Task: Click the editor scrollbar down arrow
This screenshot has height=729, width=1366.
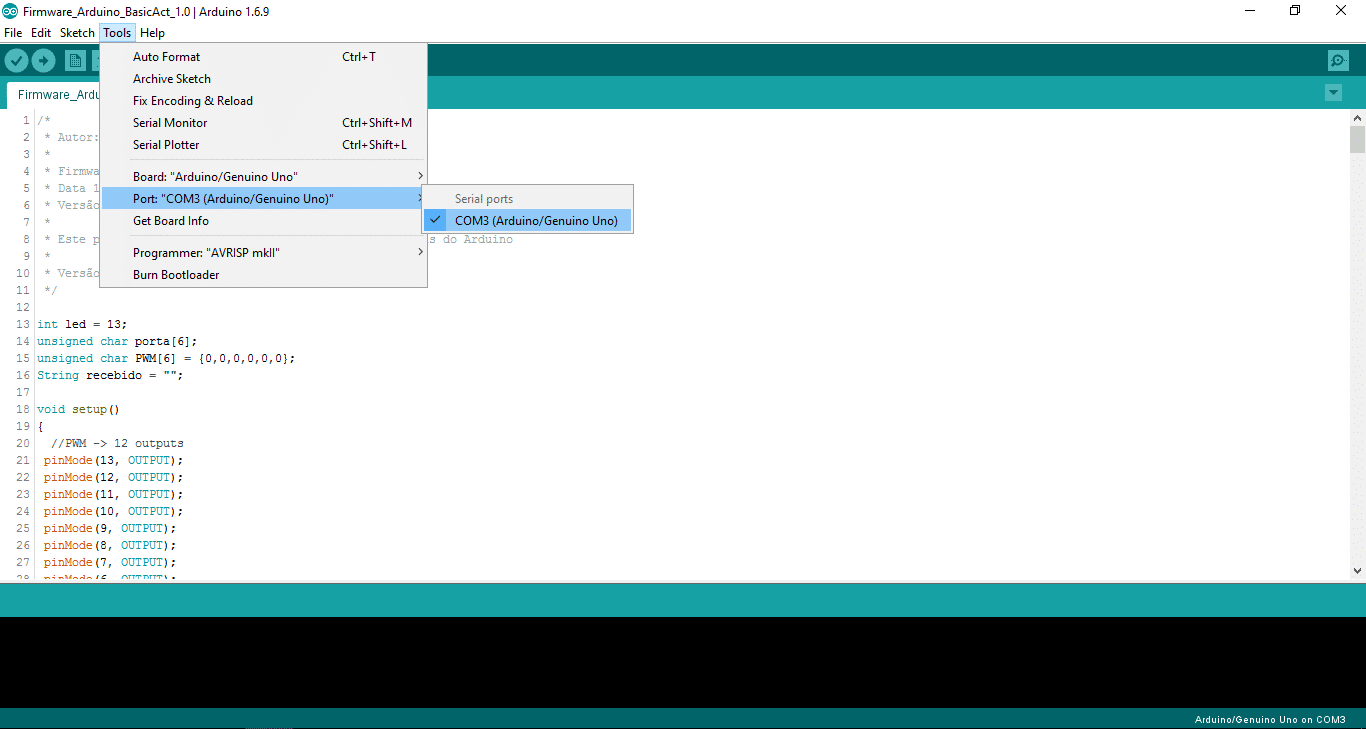Action: [x=1357, y=570]
